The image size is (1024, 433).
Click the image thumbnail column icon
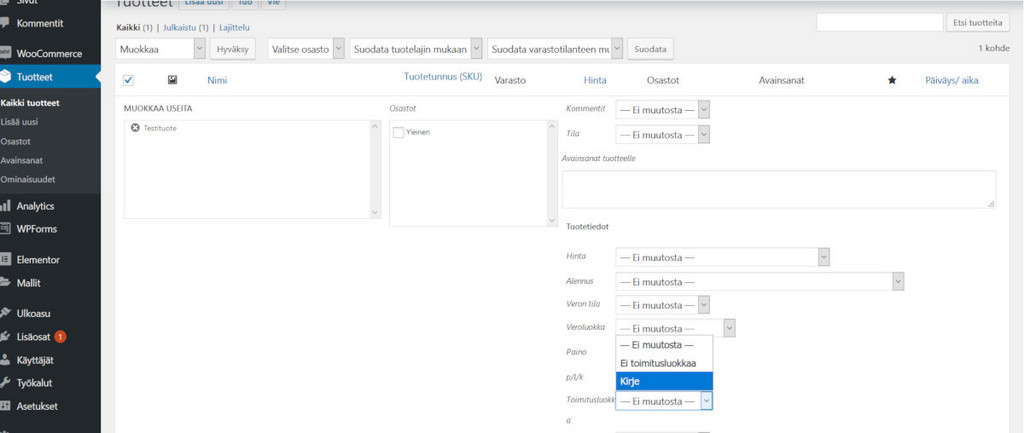[172, 80]
